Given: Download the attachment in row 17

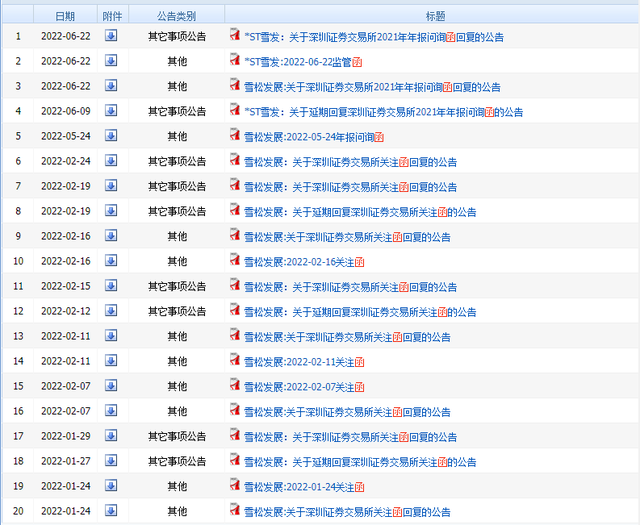Looking at the screenshot, I should click(111, 435).
